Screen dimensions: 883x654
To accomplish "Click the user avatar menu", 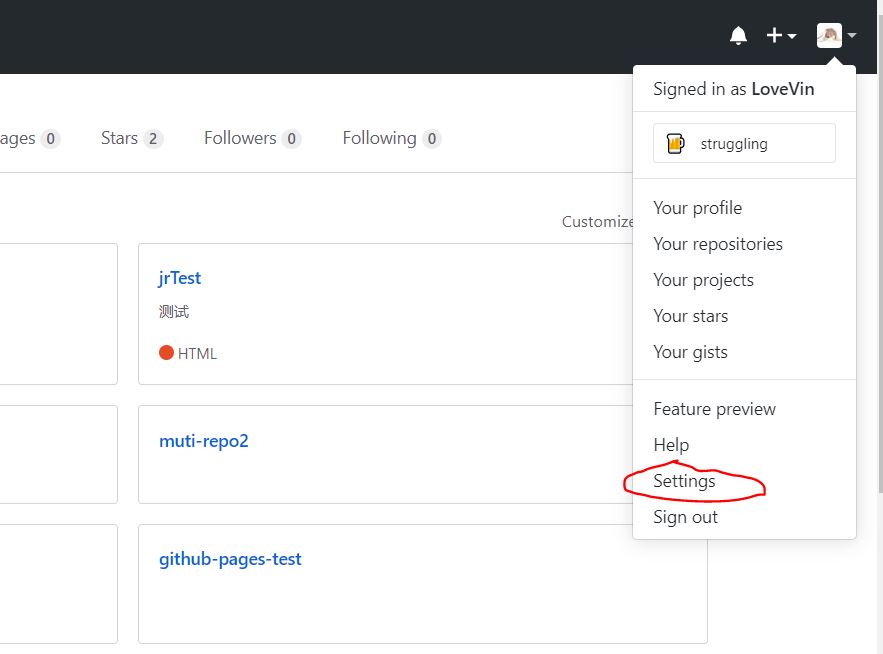I will point(836,36).
